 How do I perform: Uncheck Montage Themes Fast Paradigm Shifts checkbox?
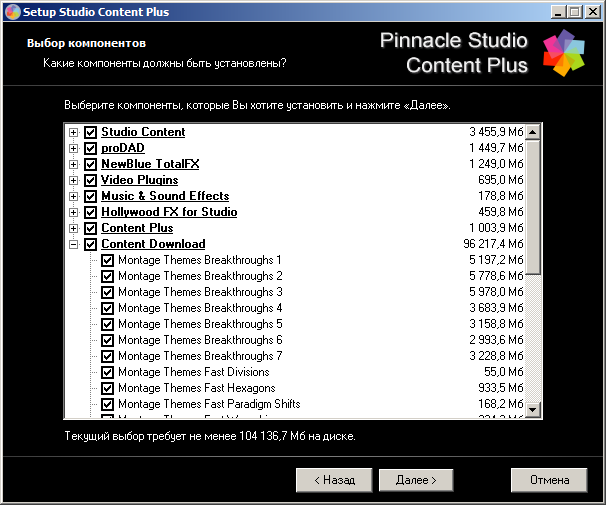coord(107,405)
